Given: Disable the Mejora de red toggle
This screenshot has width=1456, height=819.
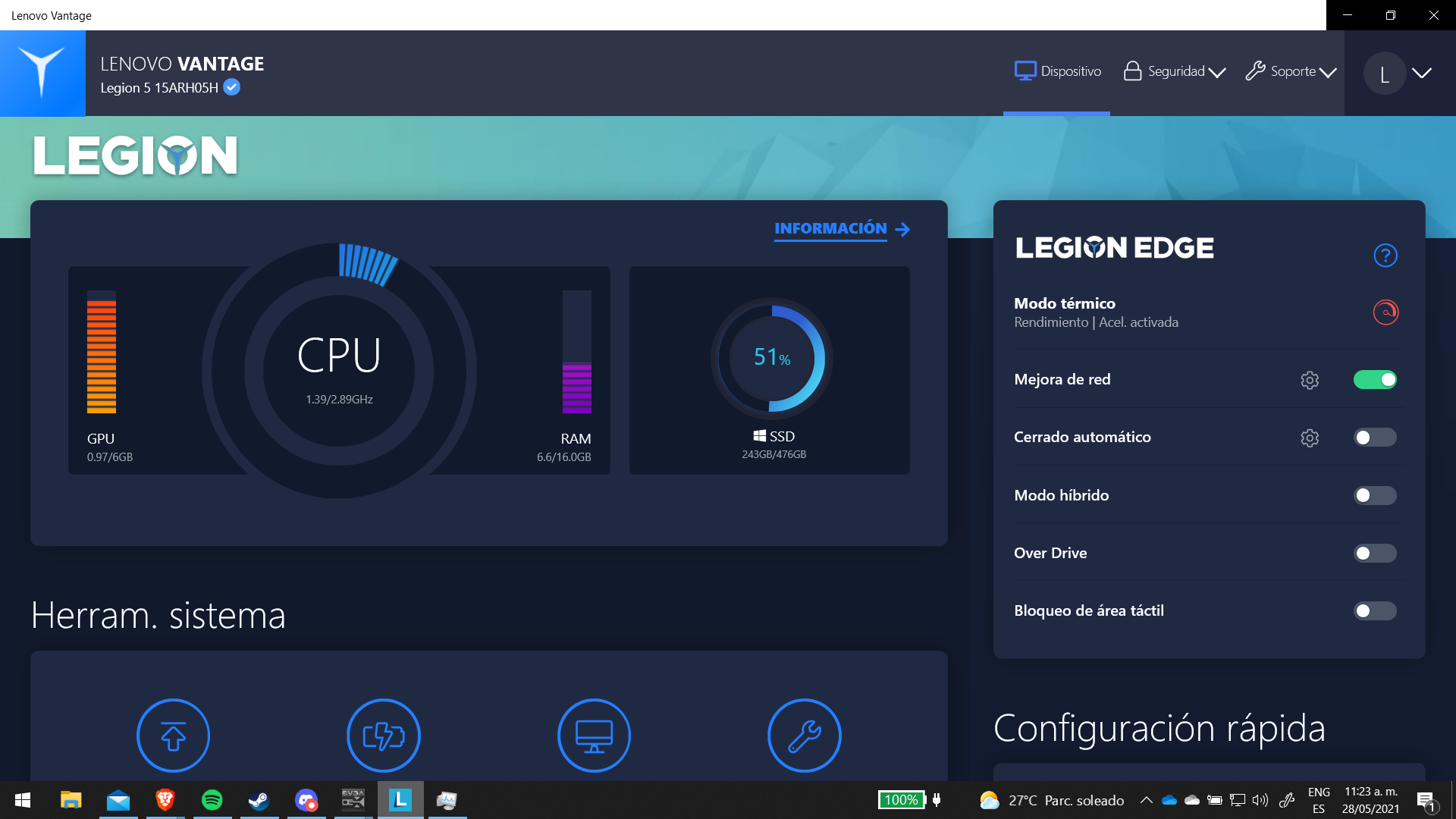Looking at the screenshot, I should click(1374, 380).
